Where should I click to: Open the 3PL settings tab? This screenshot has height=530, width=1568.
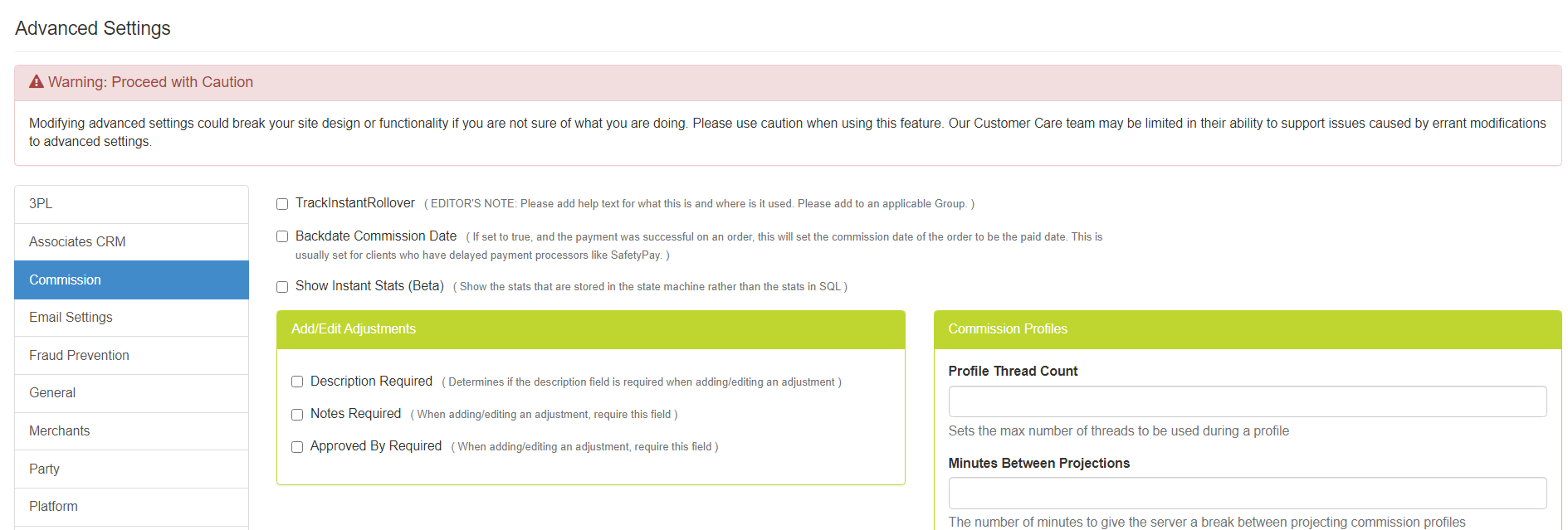click(131, 204)
